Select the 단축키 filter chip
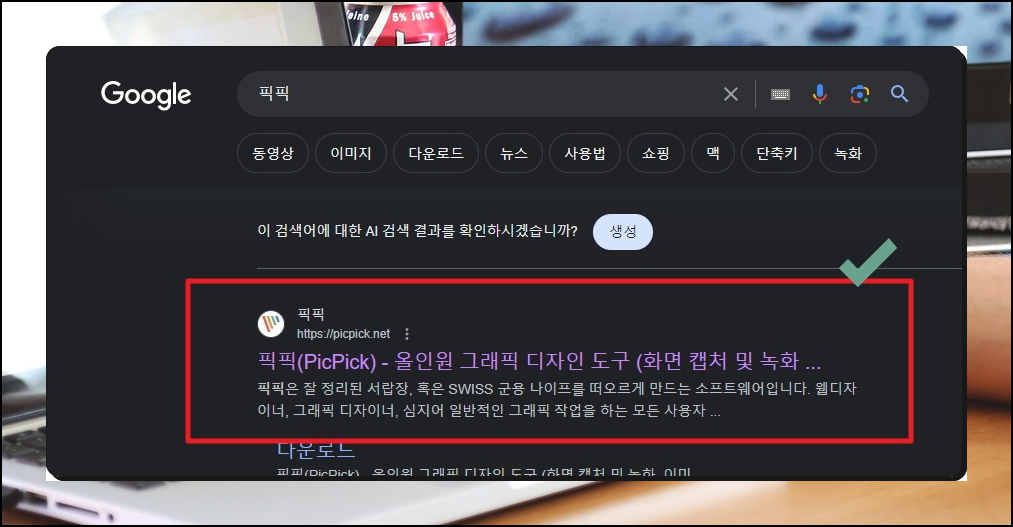1013x527 pixels. pos(777,154)
